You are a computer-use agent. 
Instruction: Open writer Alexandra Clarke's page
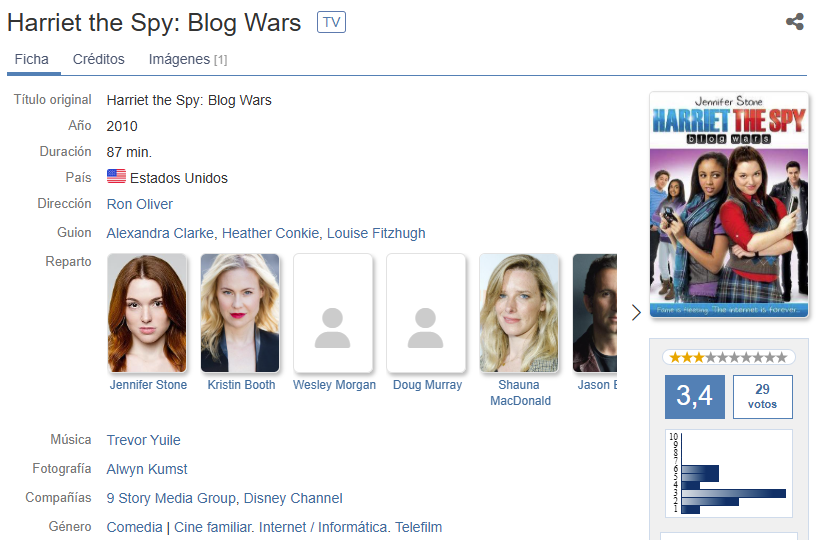click(x=160, y=233)
